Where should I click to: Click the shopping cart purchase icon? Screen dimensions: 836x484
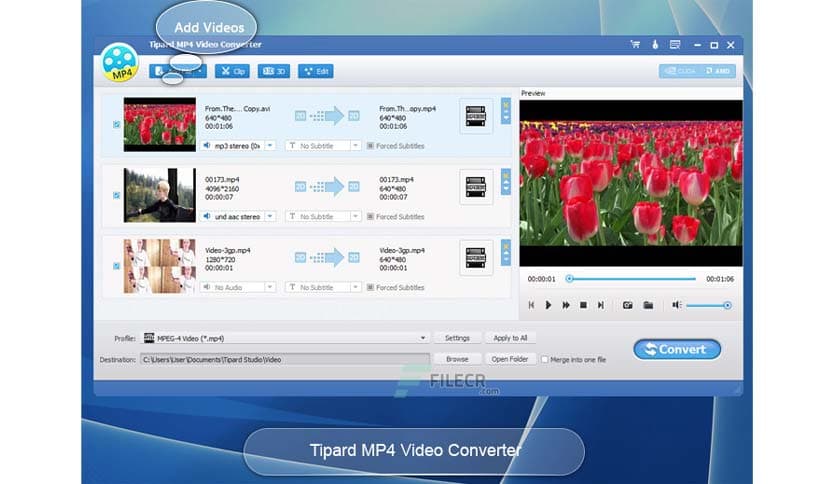point(635,45)
